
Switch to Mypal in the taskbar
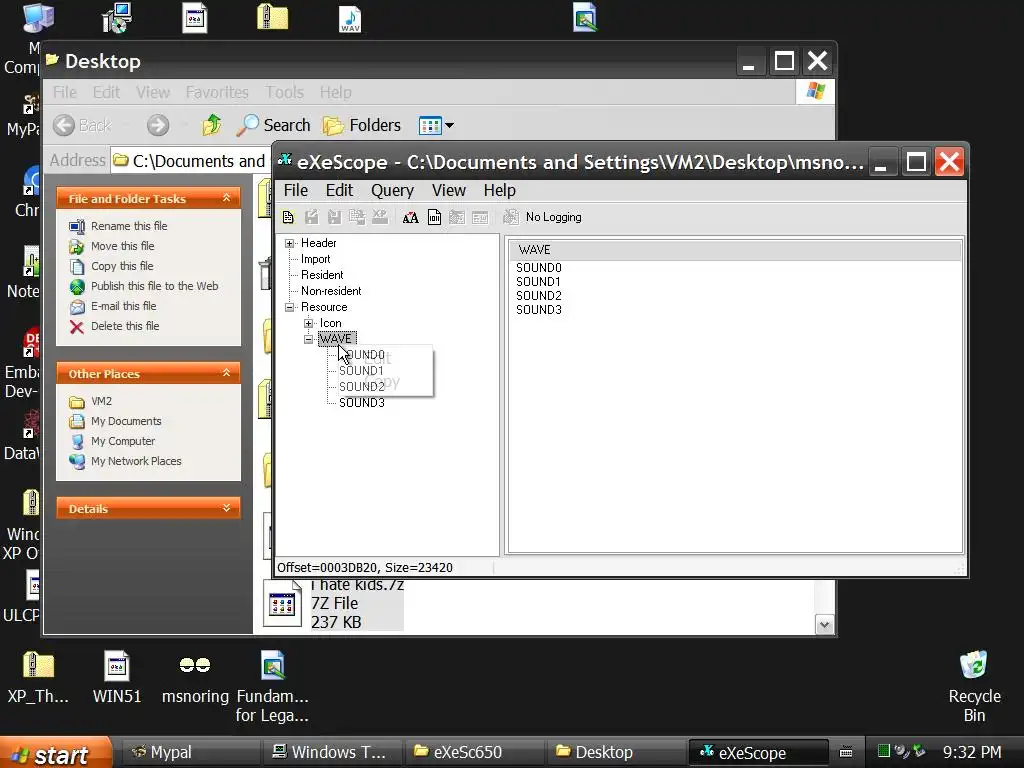(189, 752)
